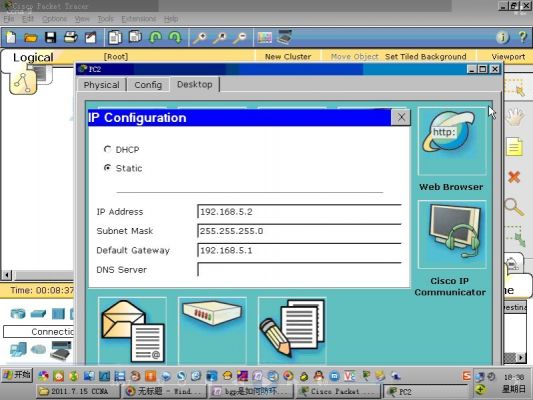533x400 pixels.
Task: Open the Edit menu
Action: click(x=28, y=19)
